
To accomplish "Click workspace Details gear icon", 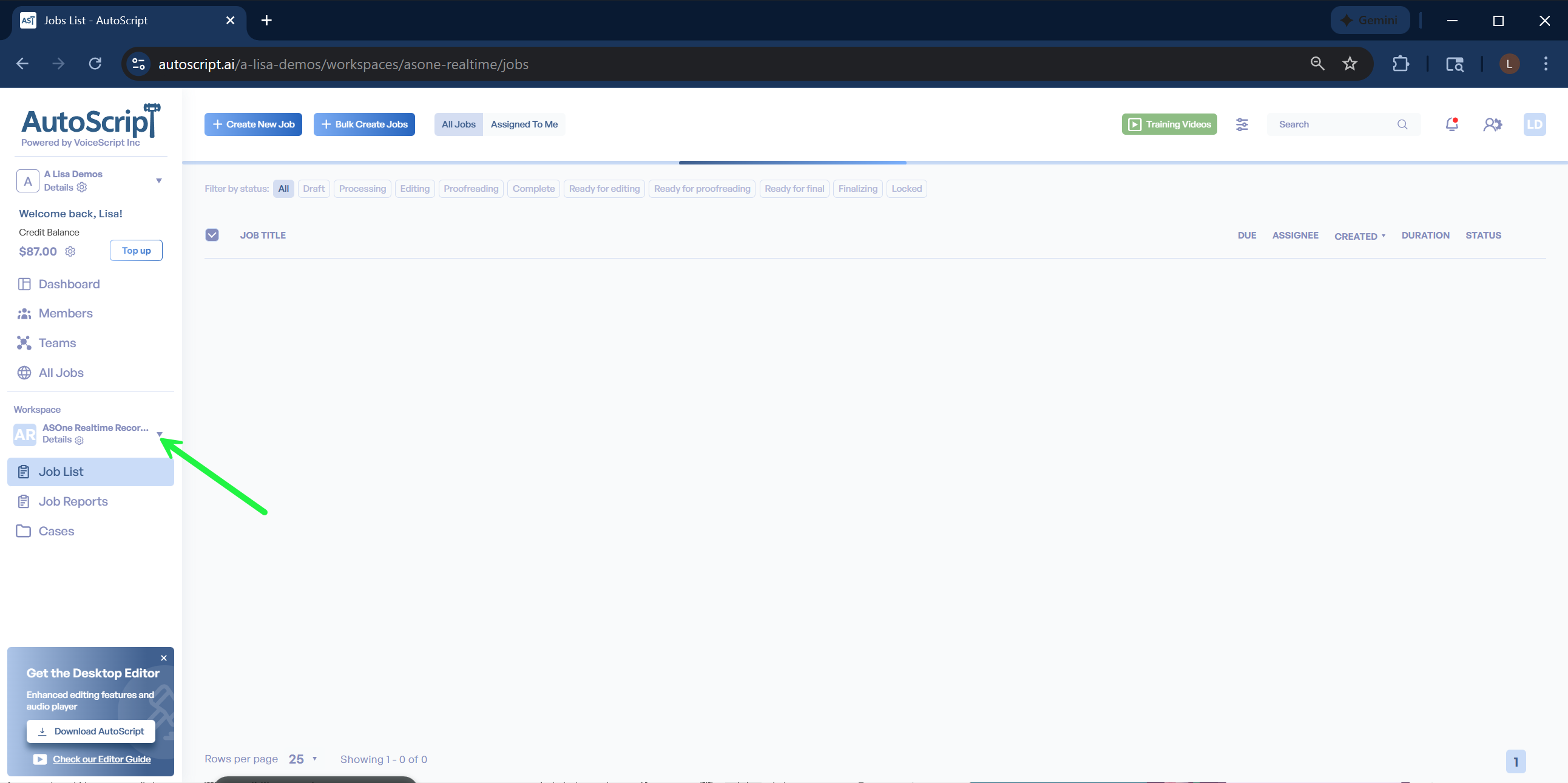I will (x=79, y=439).
